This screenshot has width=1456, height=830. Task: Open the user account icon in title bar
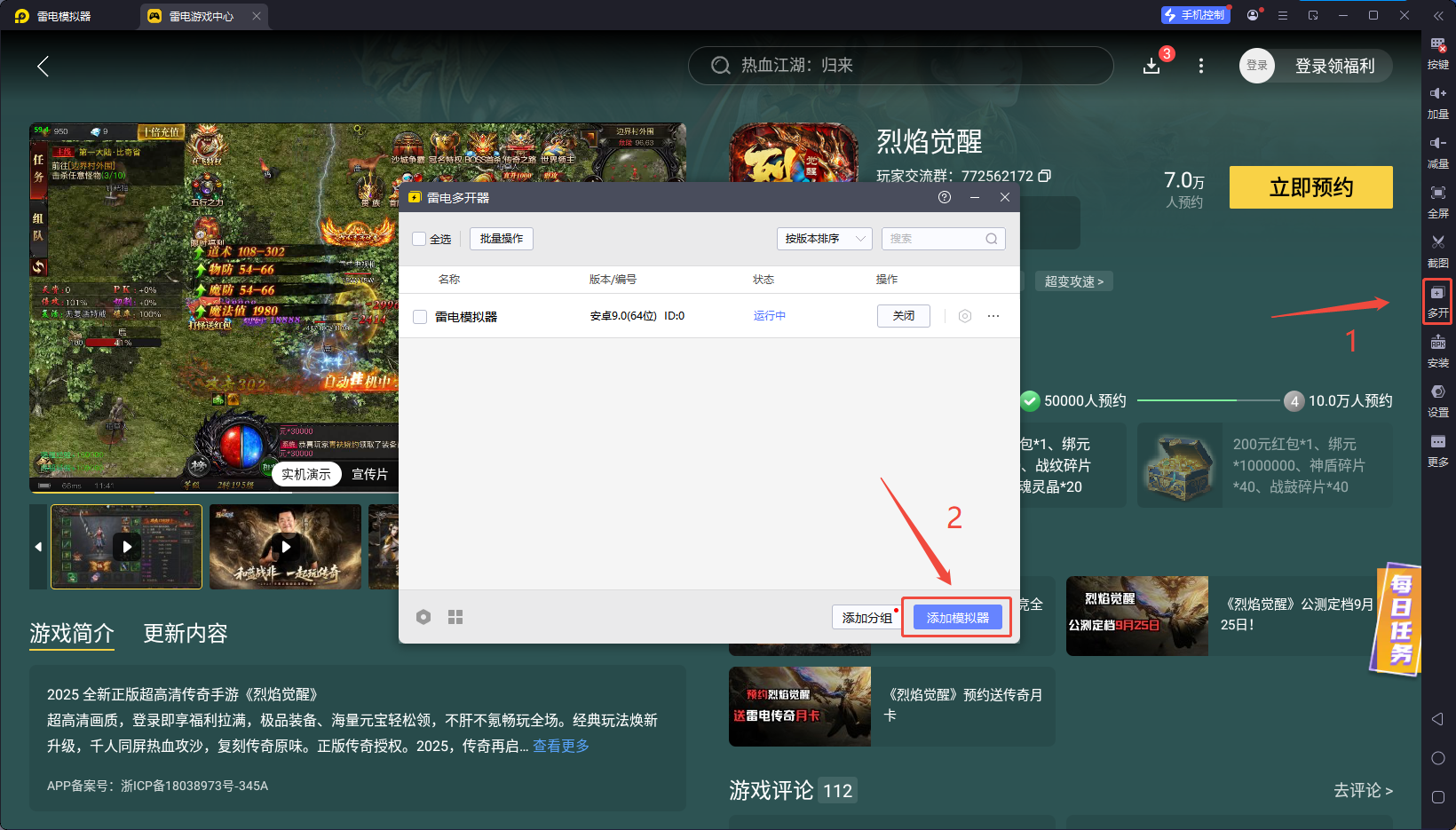[x=1253, y=15]
